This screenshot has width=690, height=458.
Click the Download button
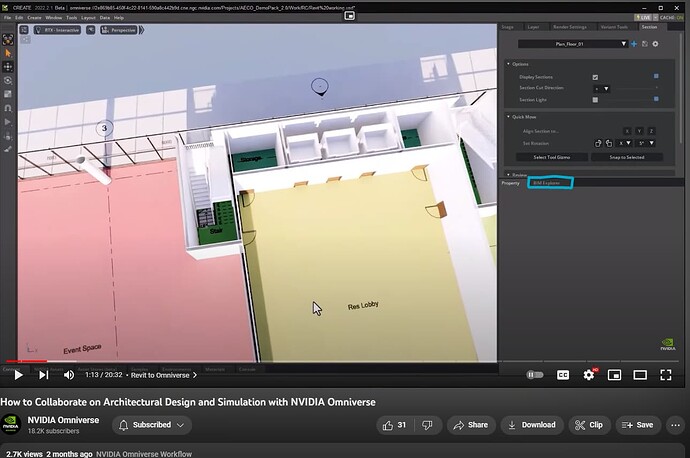click(532, 425)
